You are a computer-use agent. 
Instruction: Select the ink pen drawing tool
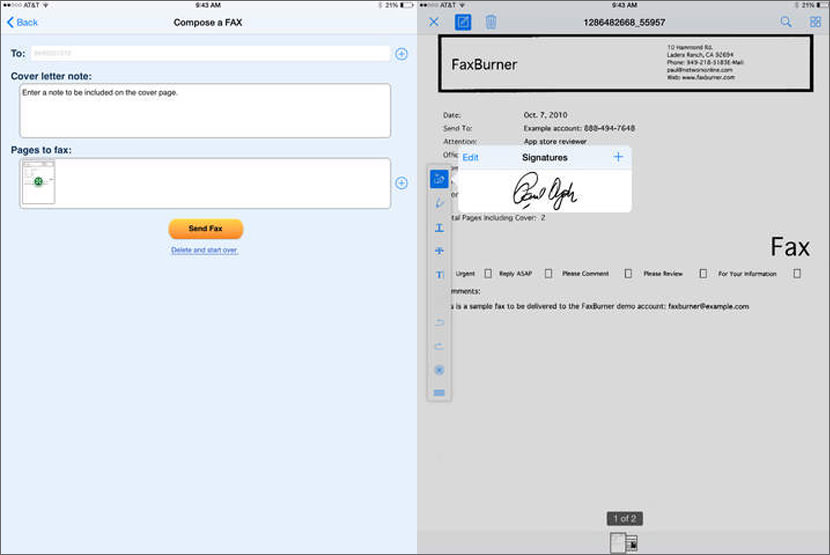coord(439,203)
